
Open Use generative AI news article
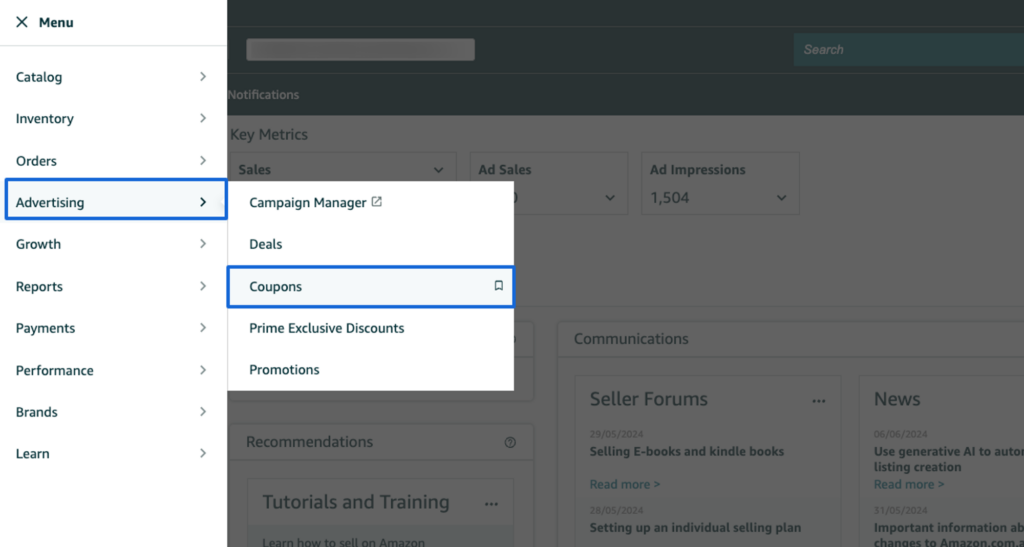point(949,459)
